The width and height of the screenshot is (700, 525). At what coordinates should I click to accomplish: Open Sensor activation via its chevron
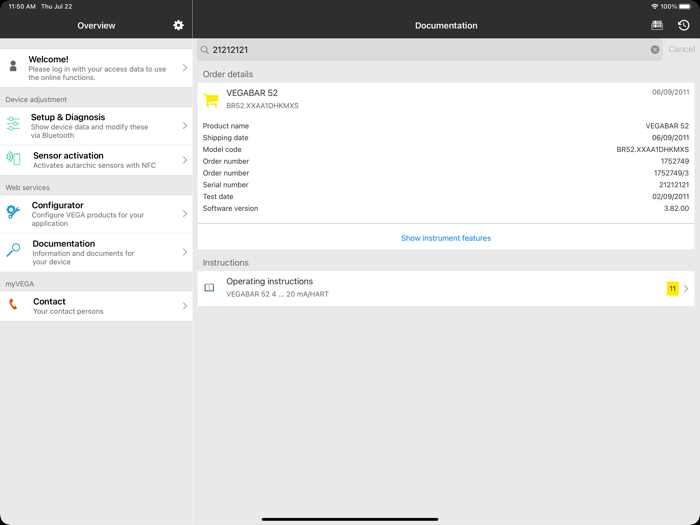[x=185, y=160]
